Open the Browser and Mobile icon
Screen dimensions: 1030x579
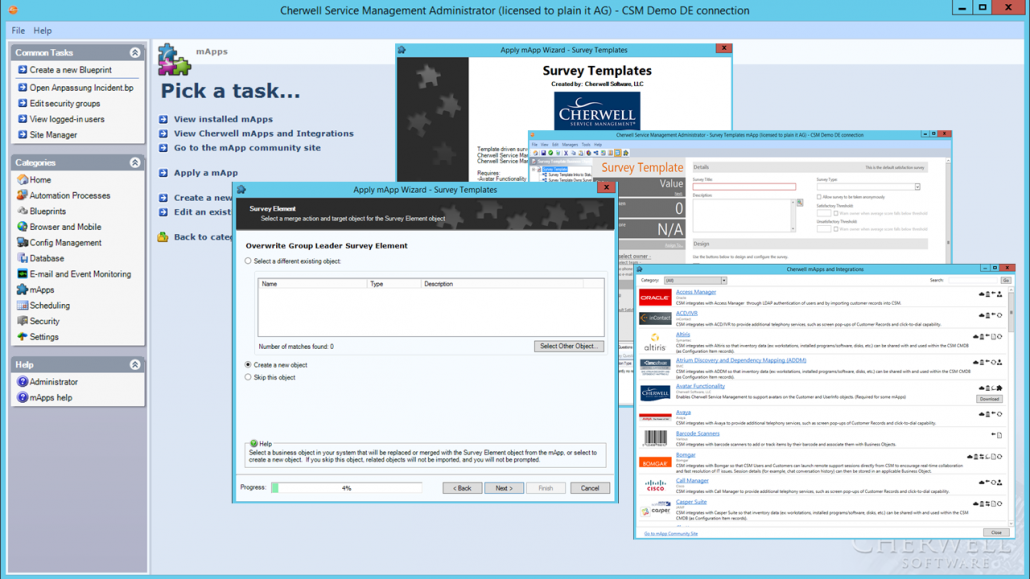[x=22, y=227]
